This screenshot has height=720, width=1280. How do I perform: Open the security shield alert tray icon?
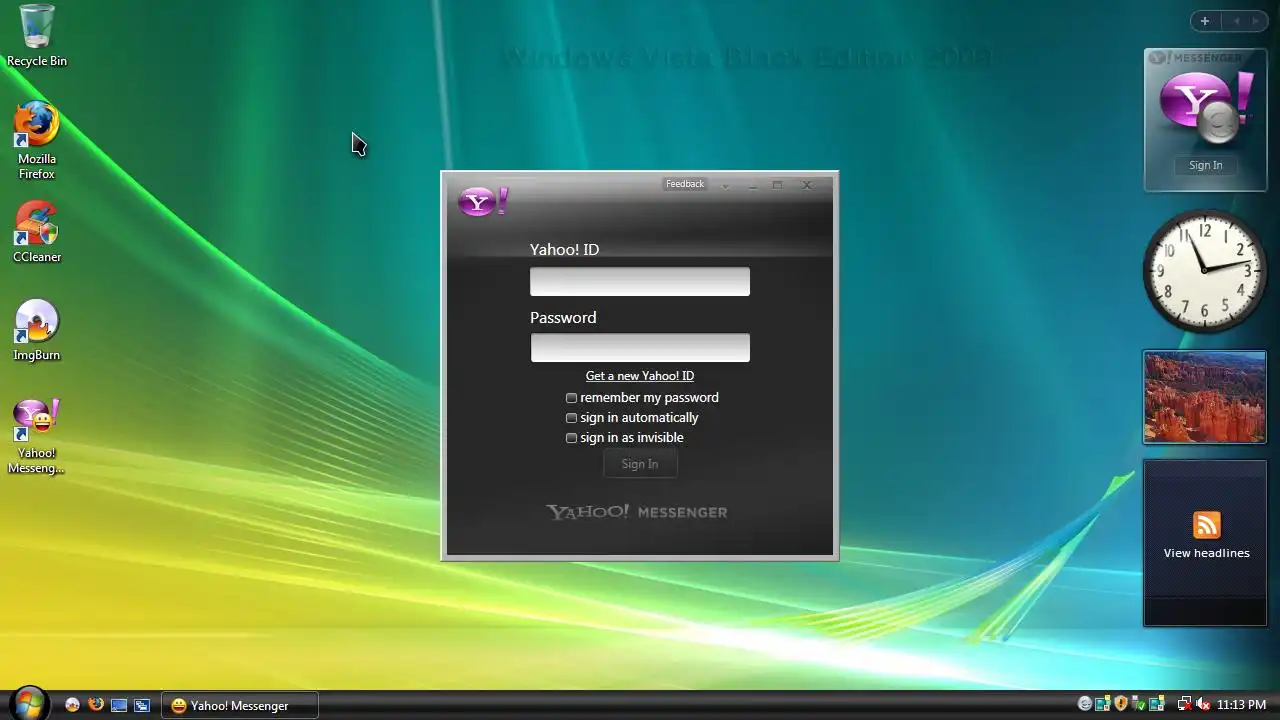1121,704
